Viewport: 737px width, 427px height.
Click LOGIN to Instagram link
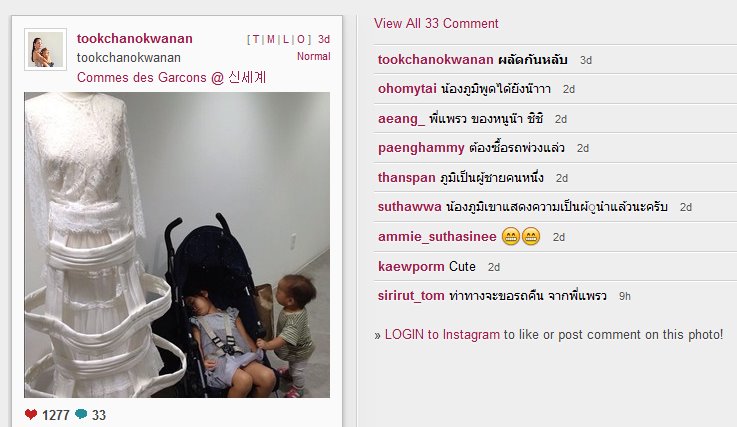442,335
